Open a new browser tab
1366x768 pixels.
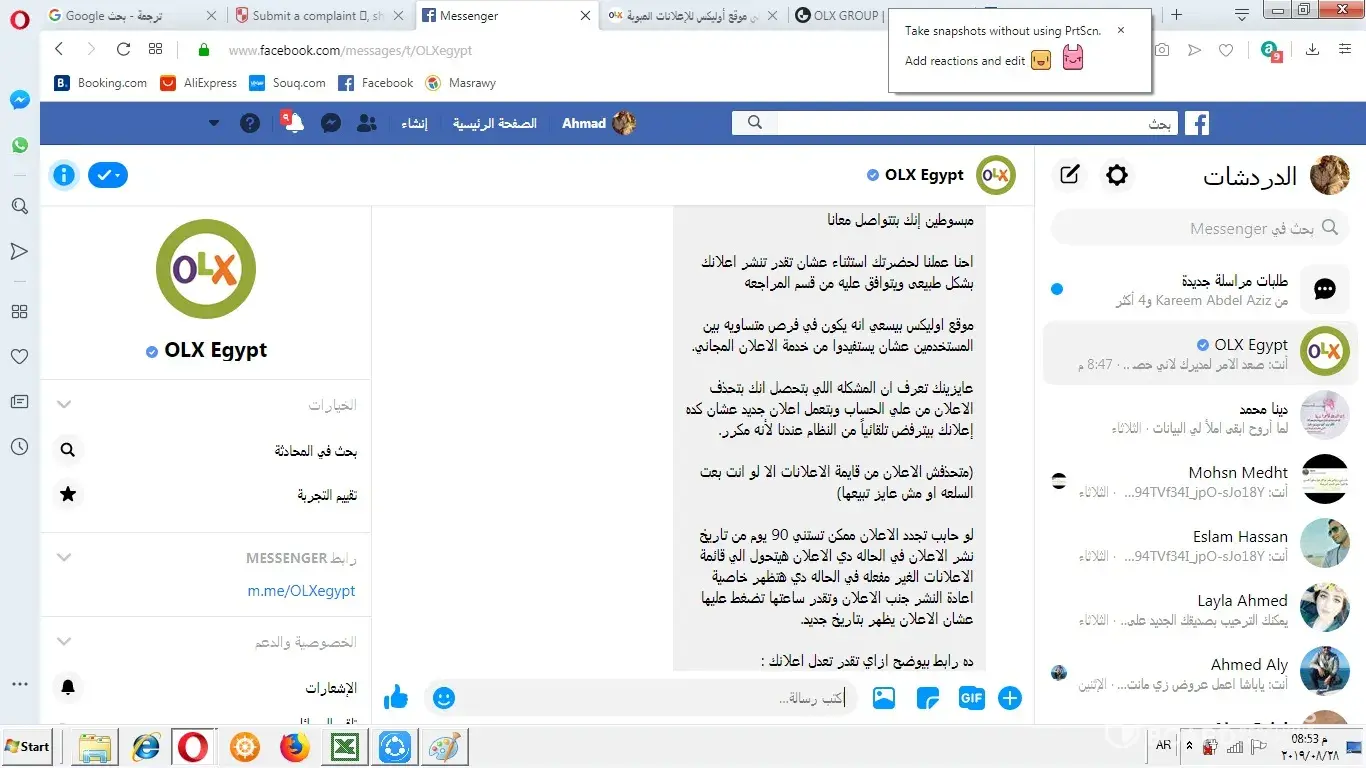click(1176, 15)
